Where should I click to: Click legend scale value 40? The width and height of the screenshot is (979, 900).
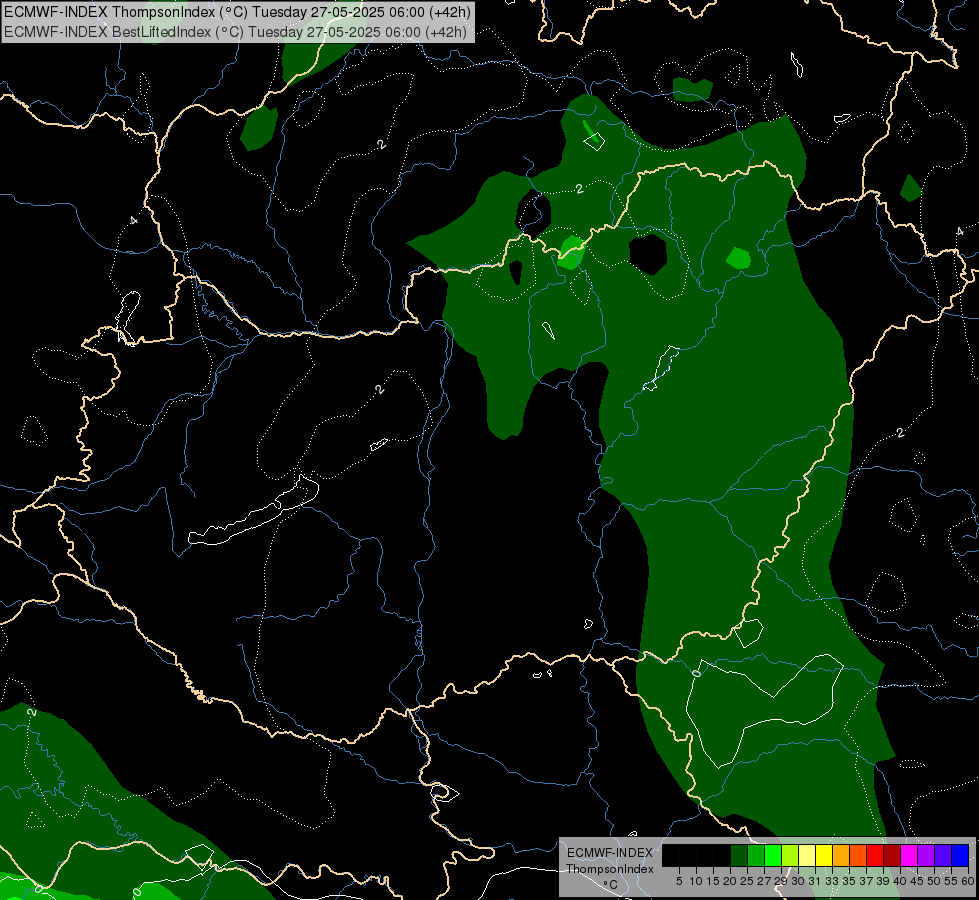coord(900,881)
